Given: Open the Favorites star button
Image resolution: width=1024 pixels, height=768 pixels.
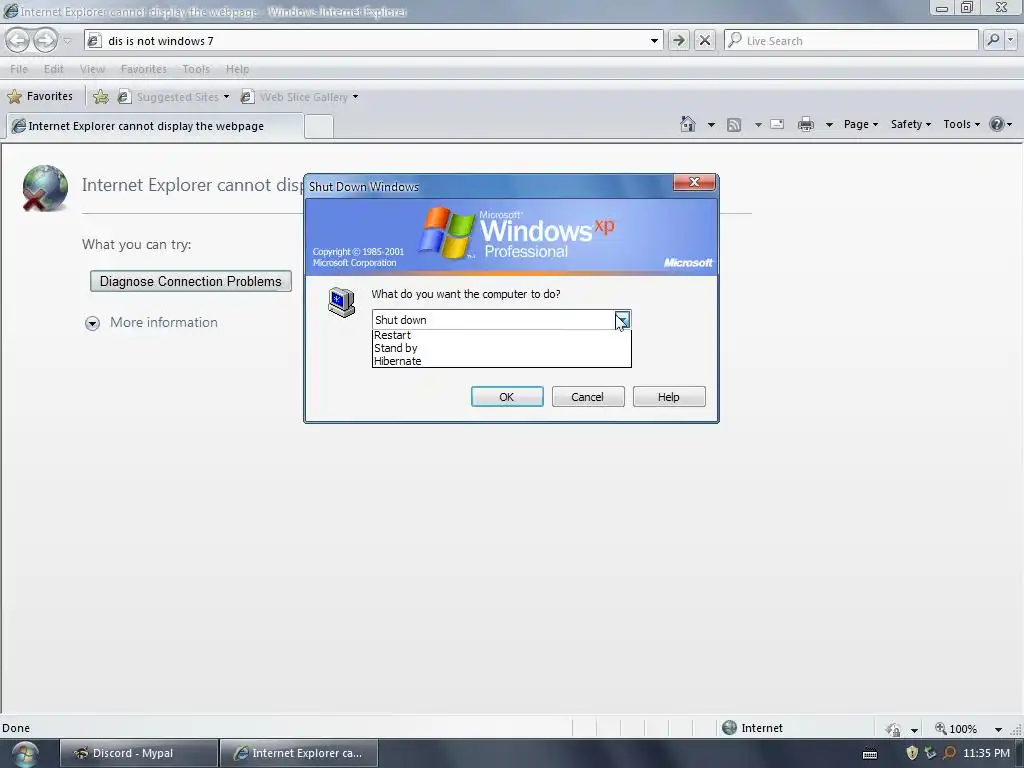Looking at the screenshot, I should (40, 97).
